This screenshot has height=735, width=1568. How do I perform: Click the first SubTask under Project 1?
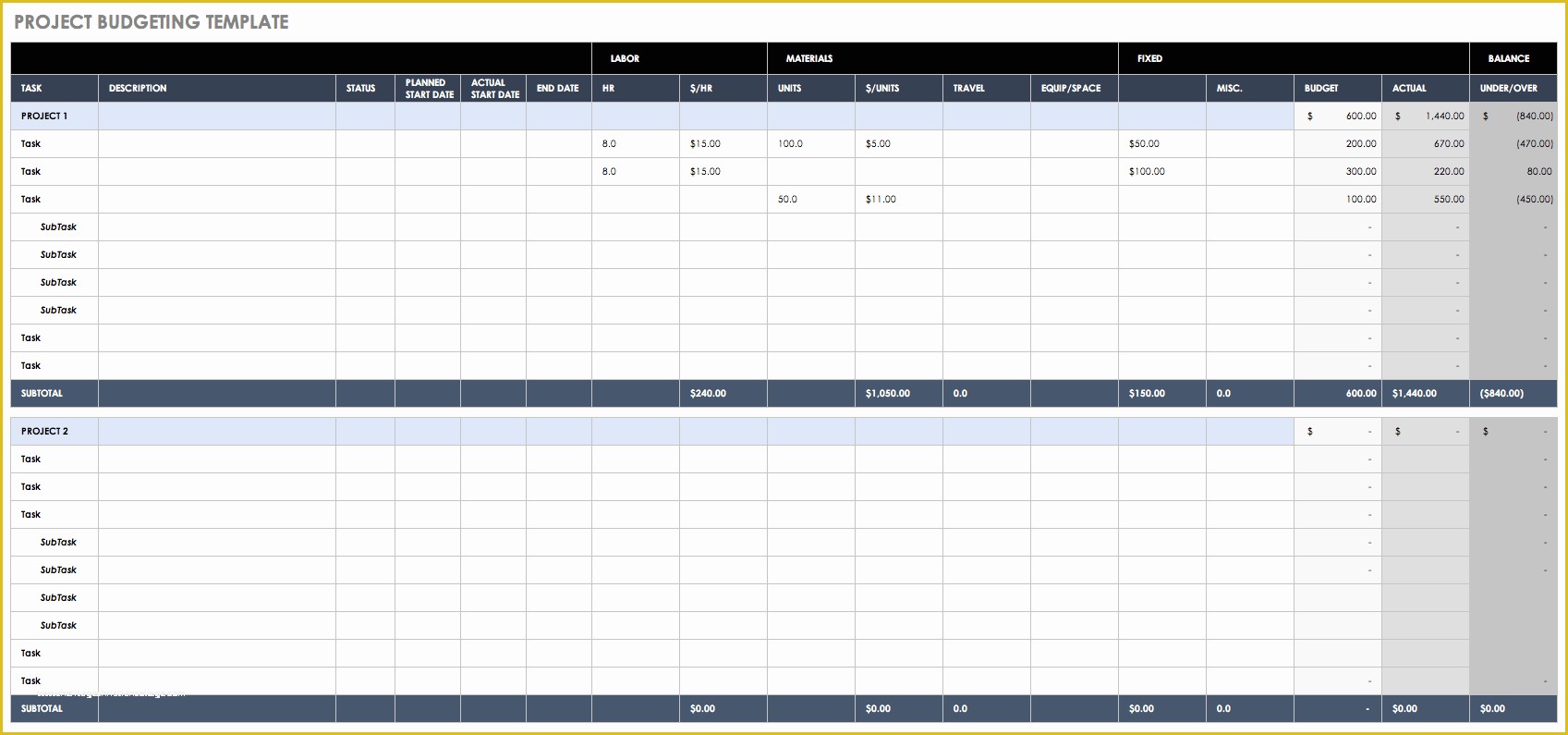(x=58, y=227)
